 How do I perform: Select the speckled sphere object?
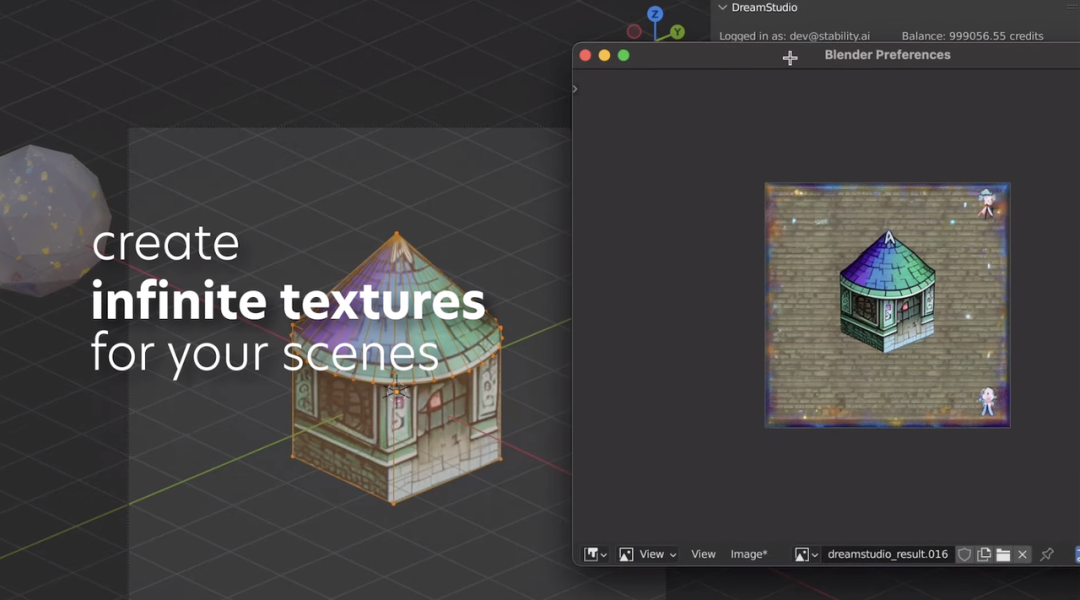50,215
